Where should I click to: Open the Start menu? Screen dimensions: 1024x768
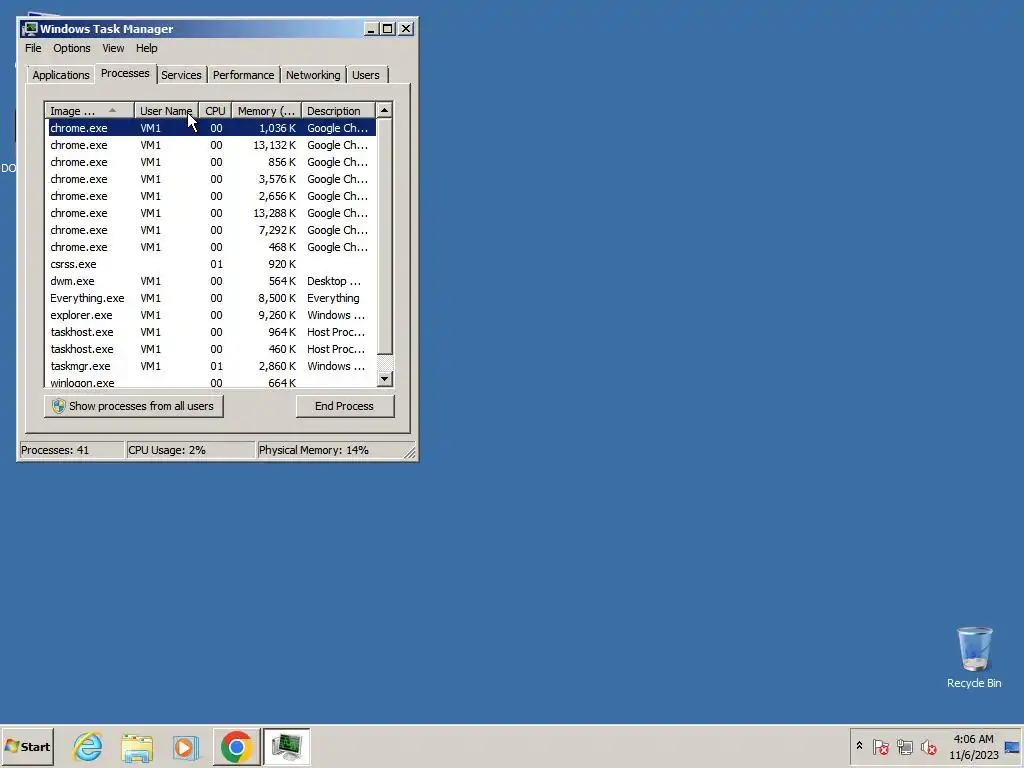point(27,746)
